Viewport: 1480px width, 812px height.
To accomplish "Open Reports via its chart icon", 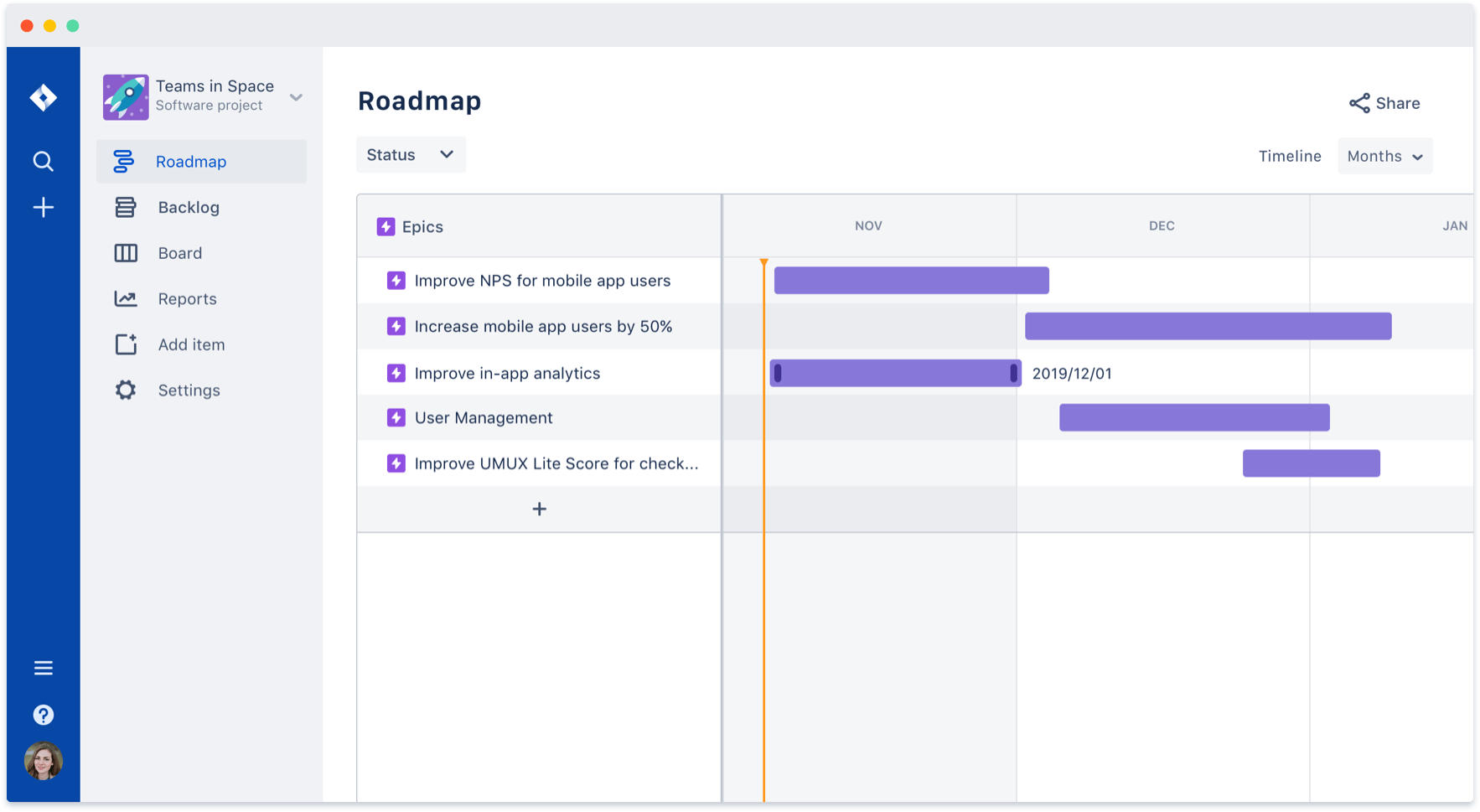I will tap(125, 298).
